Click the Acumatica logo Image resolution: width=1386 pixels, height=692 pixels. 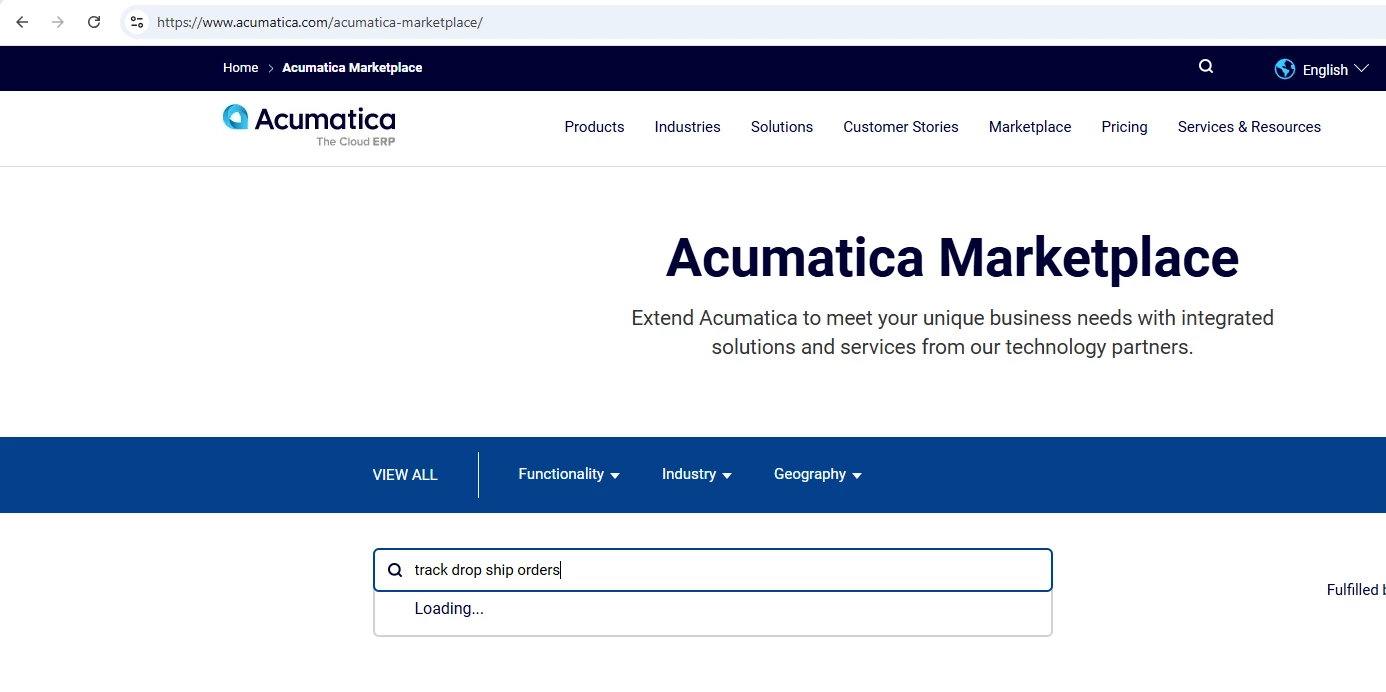(309, 125)
